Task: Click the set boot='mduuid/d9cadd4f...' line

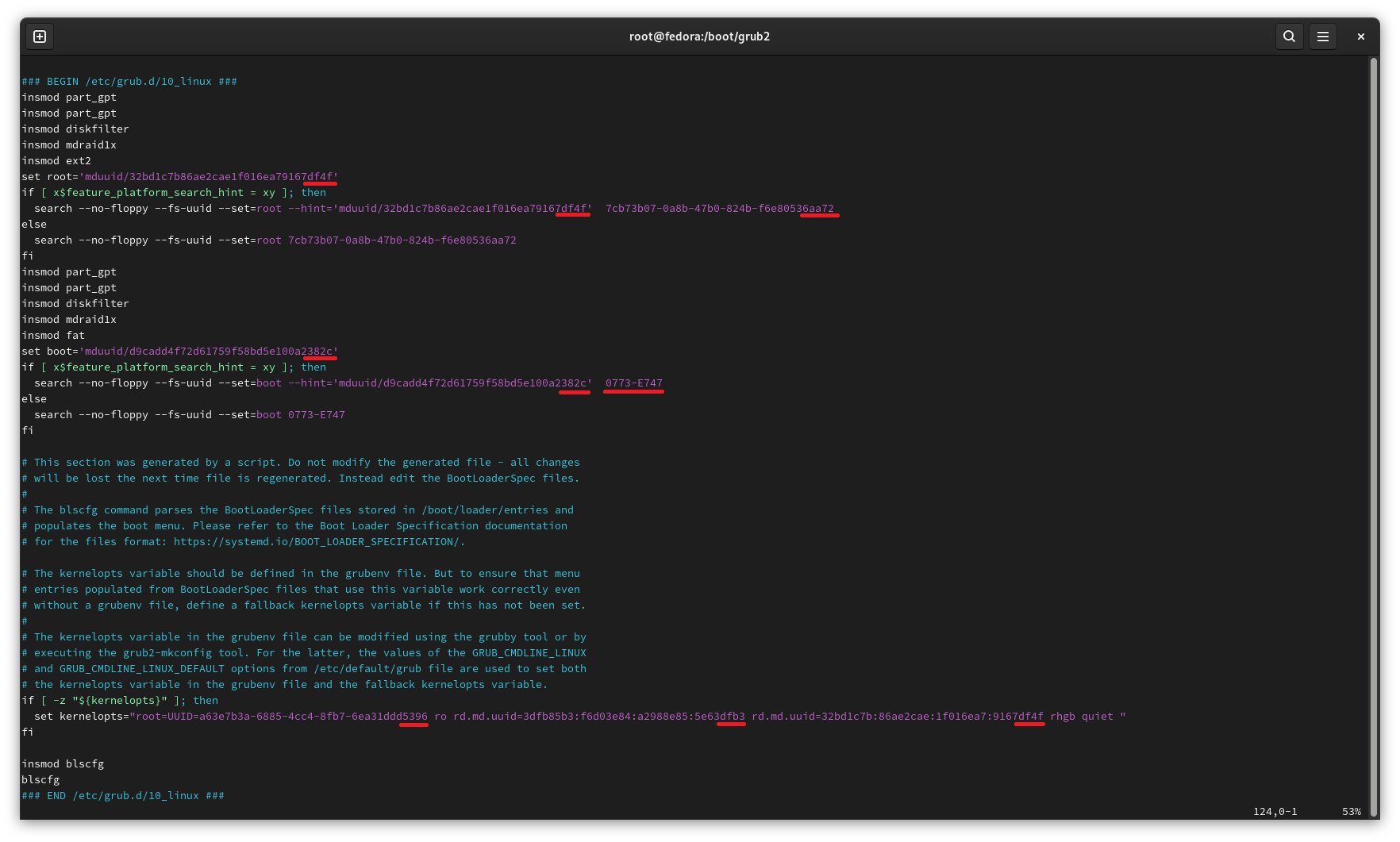Action: pos(180,351)
